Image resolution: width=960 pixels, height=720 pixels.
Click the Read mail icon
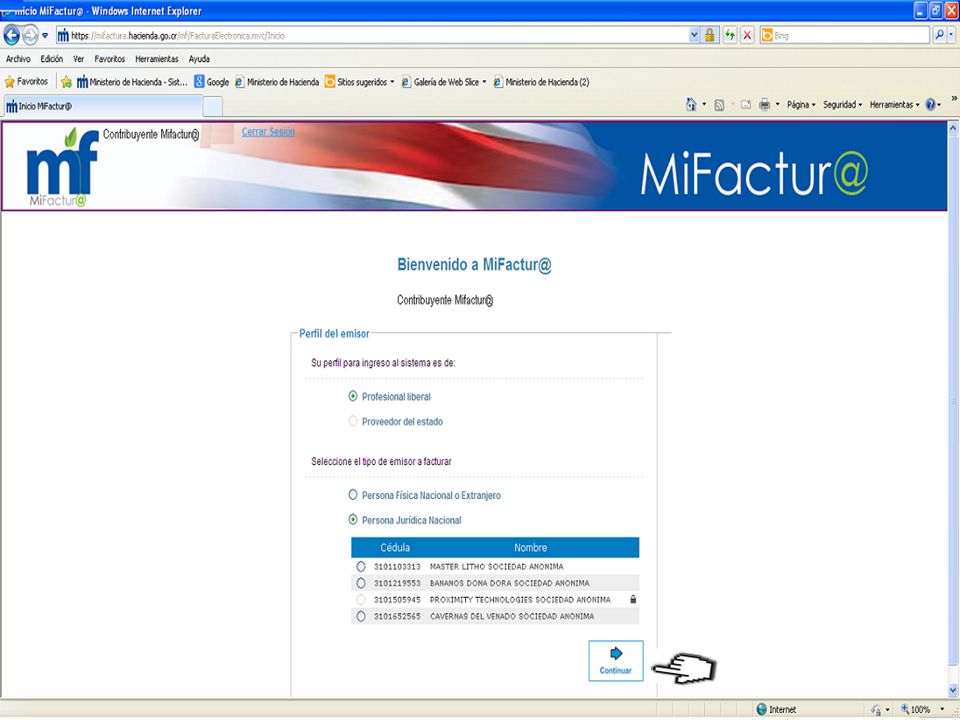[x=746, y=105]
